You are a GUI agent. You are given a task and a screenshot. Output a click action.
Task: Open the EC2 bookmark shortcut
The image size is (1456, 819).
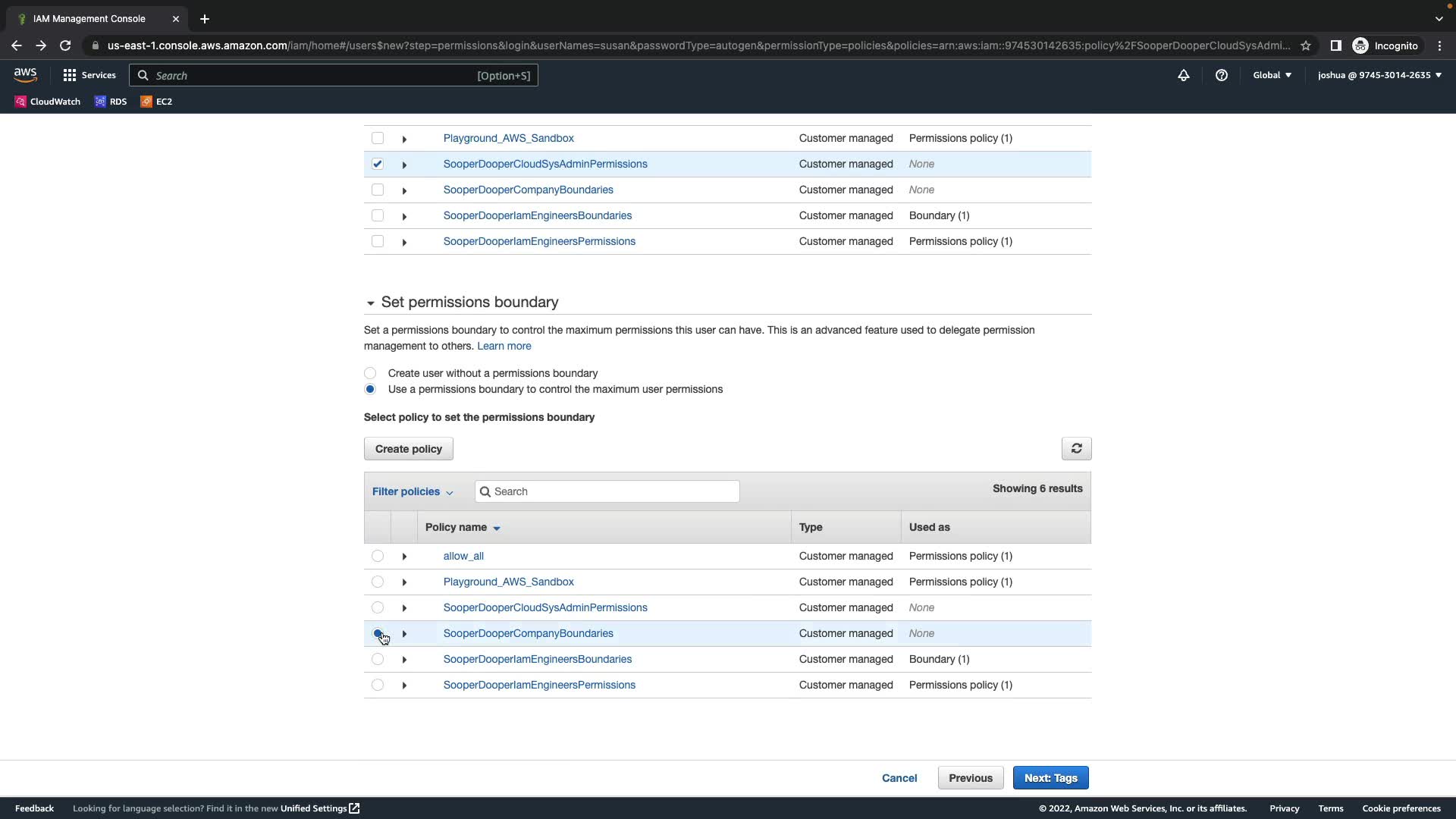(156, 102)
